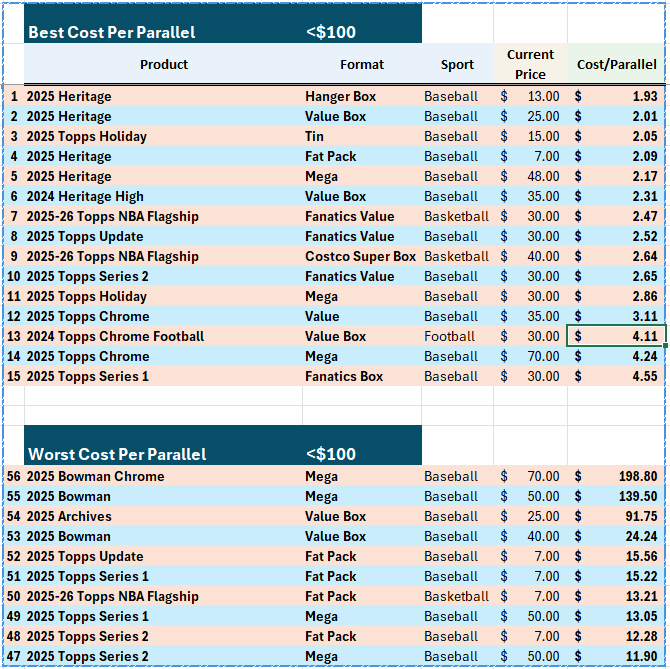Click the 'Fanatics Box' format cell

(x=362, y=376)
